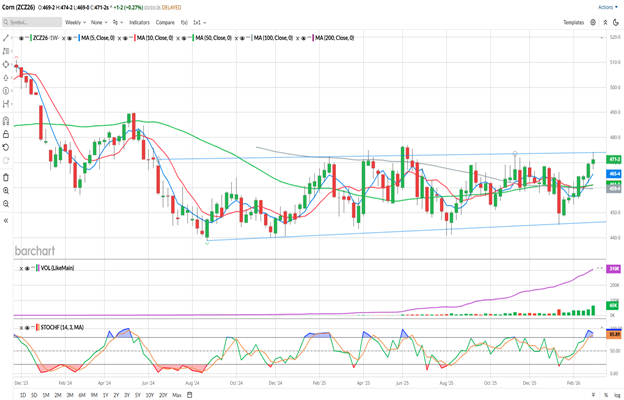Toggle visibility of MA (5, Close, 0)

(x=69, y=38)
